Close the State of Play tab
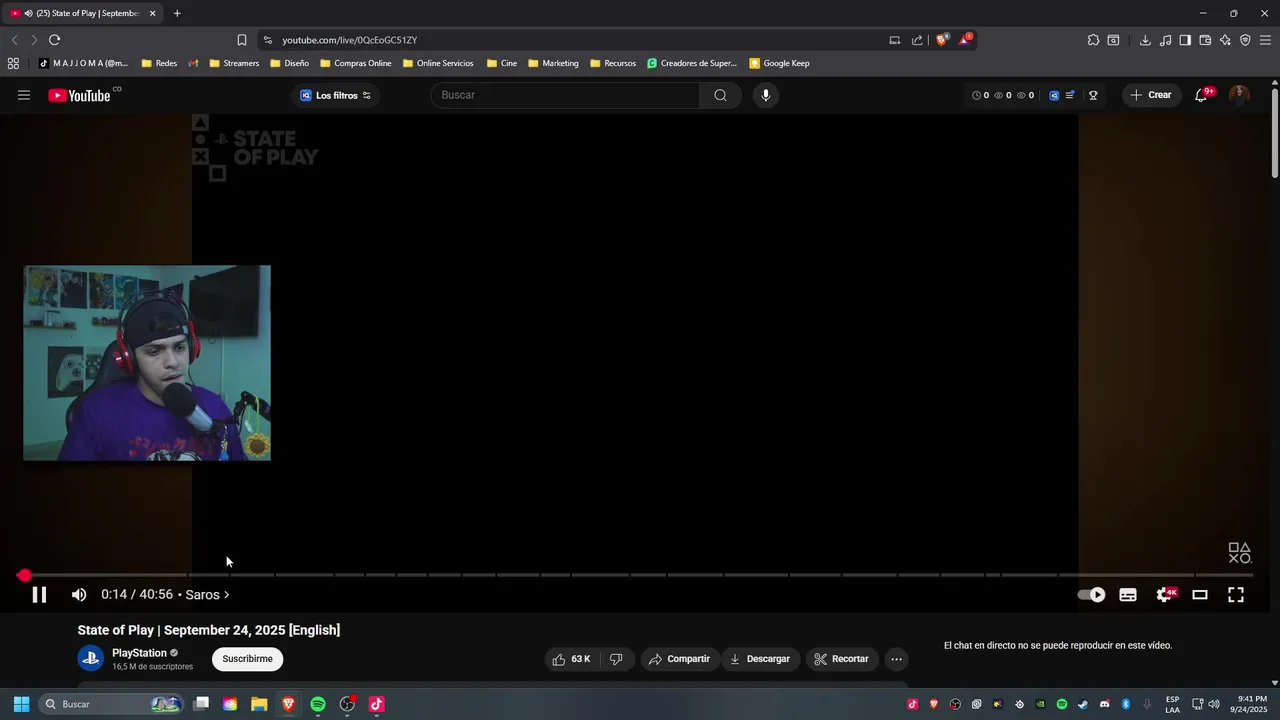The image size is (1280, 720). tap(153, 13)
